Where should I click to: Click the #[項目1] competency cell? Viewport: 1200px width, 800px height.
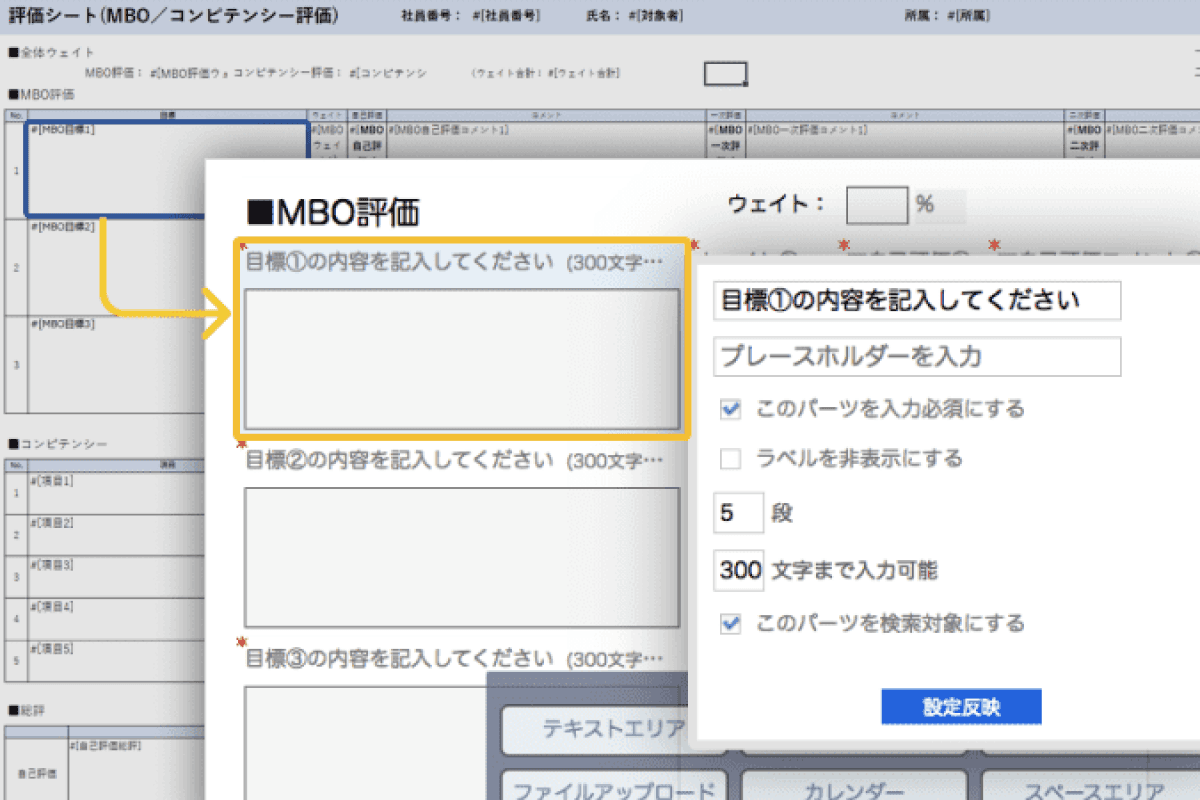tap(115, 492)
